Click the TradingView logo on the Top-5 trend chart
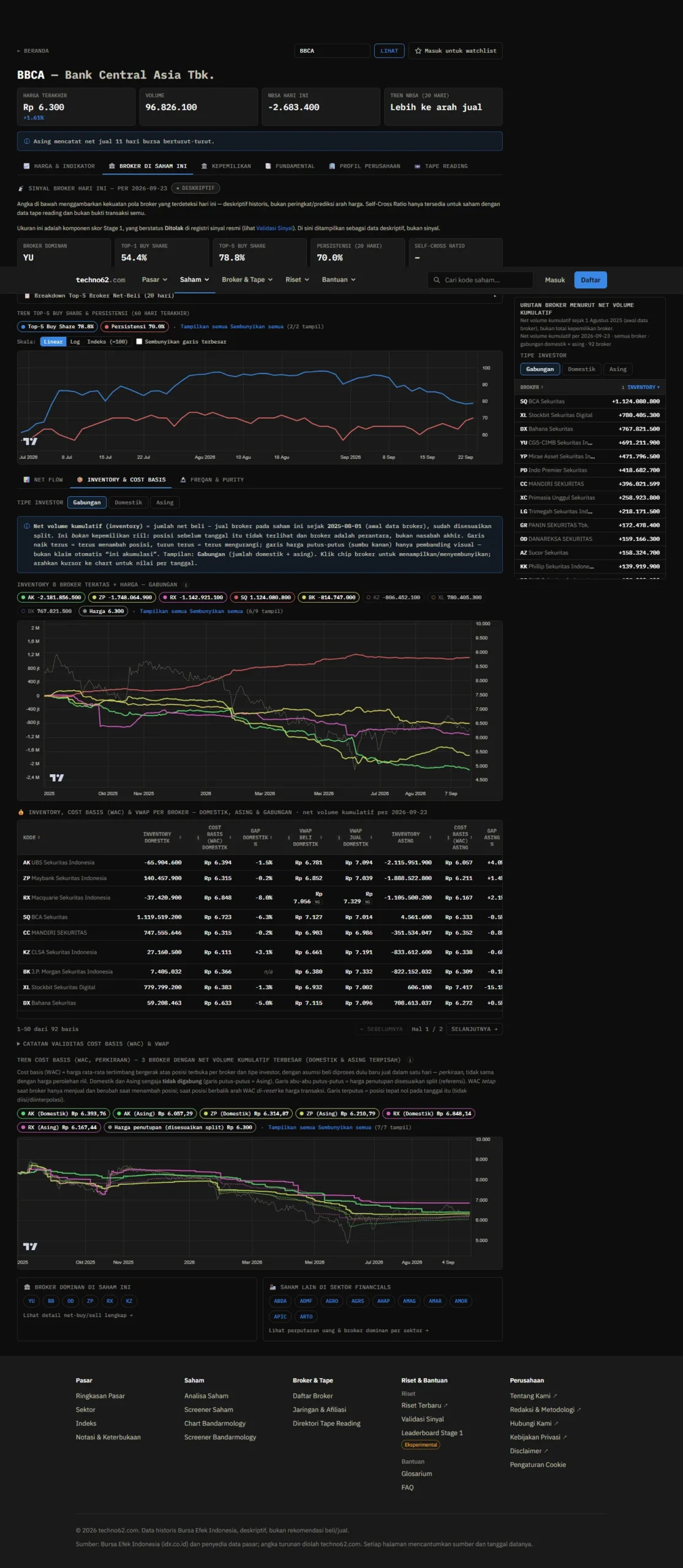The width and height of the screenshot is (683, 1568). (30, 441)
